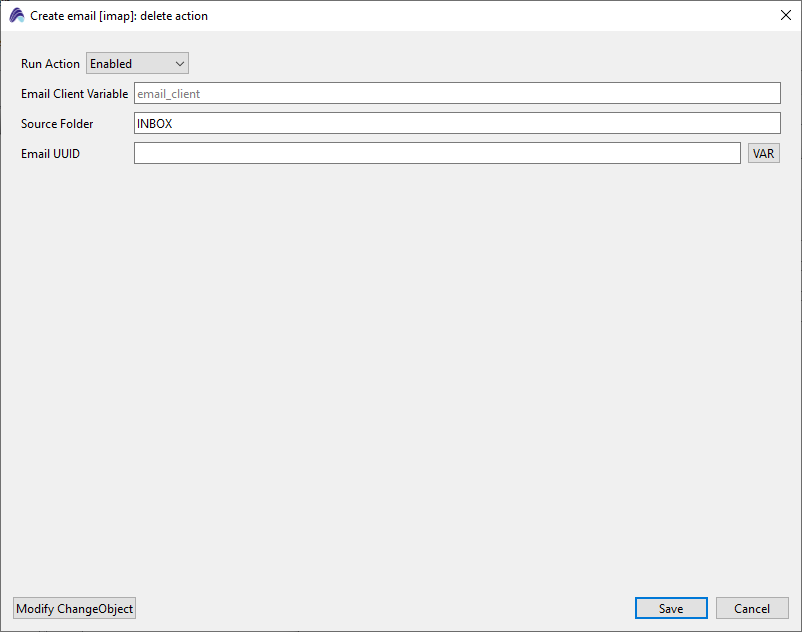Click inside the Source Folder field
The image size is (802, 632).
click(x=456, y=123)
